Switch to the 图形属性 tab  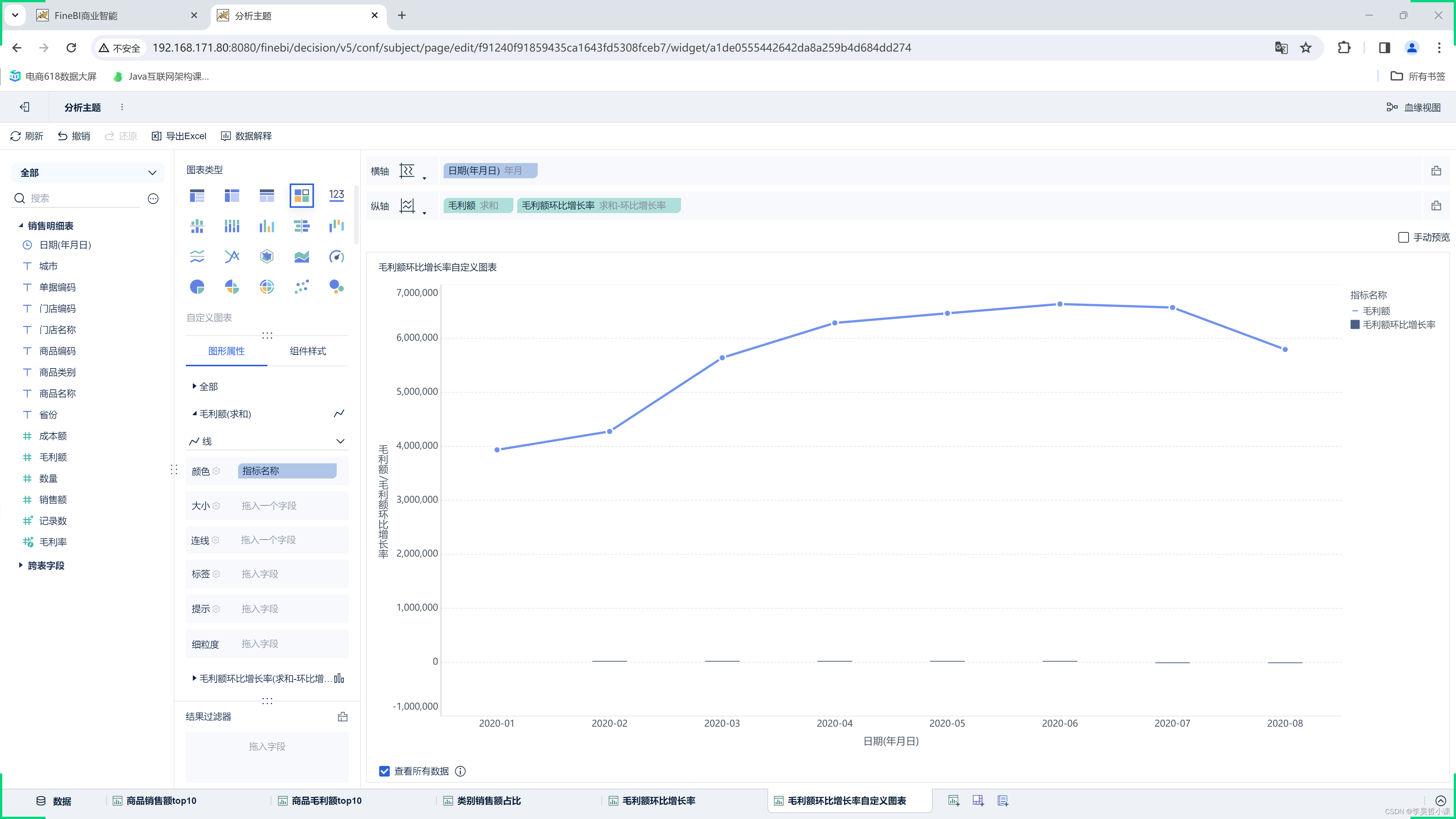click(226, 351)
